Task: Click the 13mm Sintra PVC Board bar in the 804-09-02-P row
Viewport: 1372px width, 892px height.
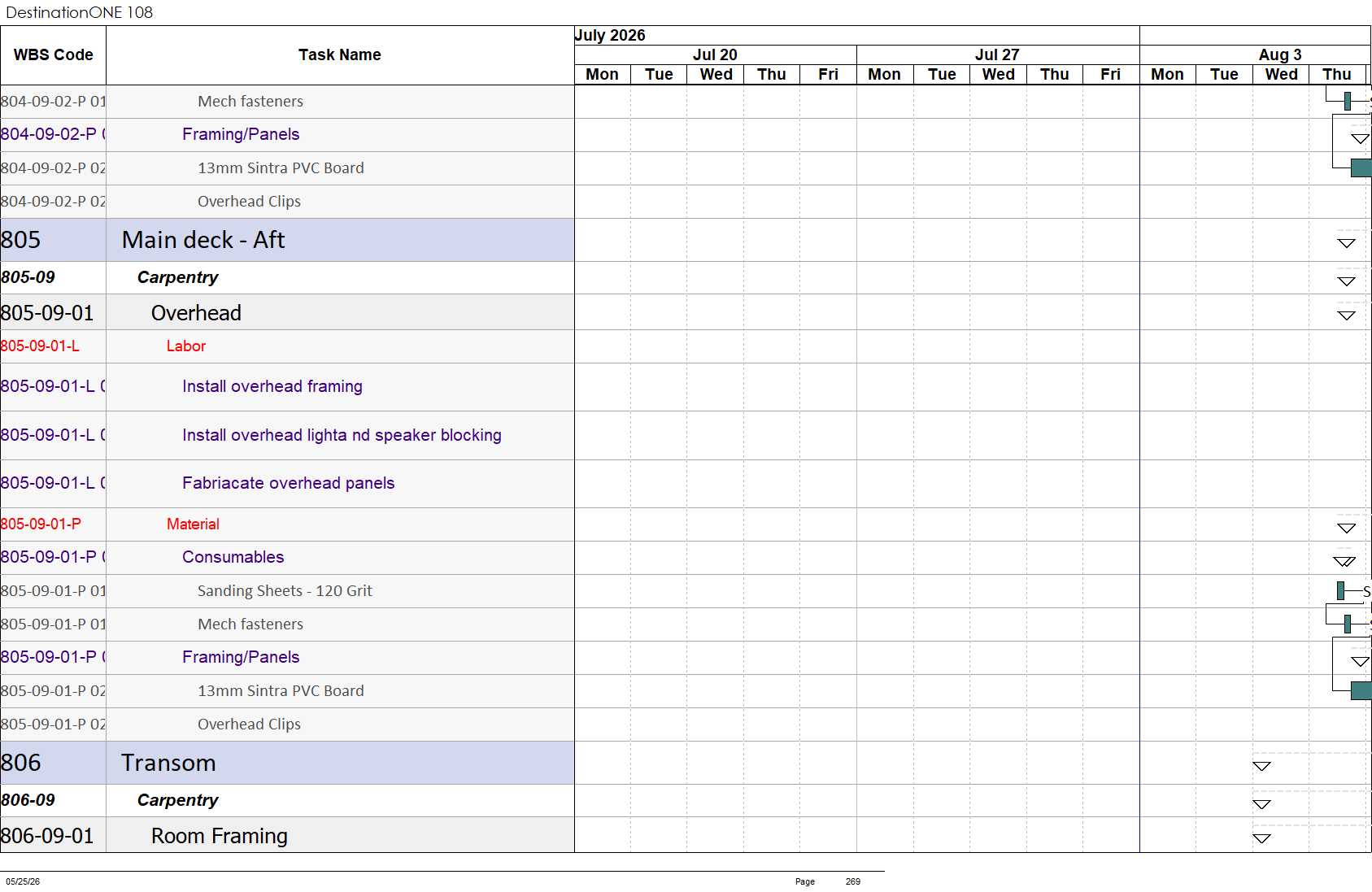Action: click(x=1361, y=168)
